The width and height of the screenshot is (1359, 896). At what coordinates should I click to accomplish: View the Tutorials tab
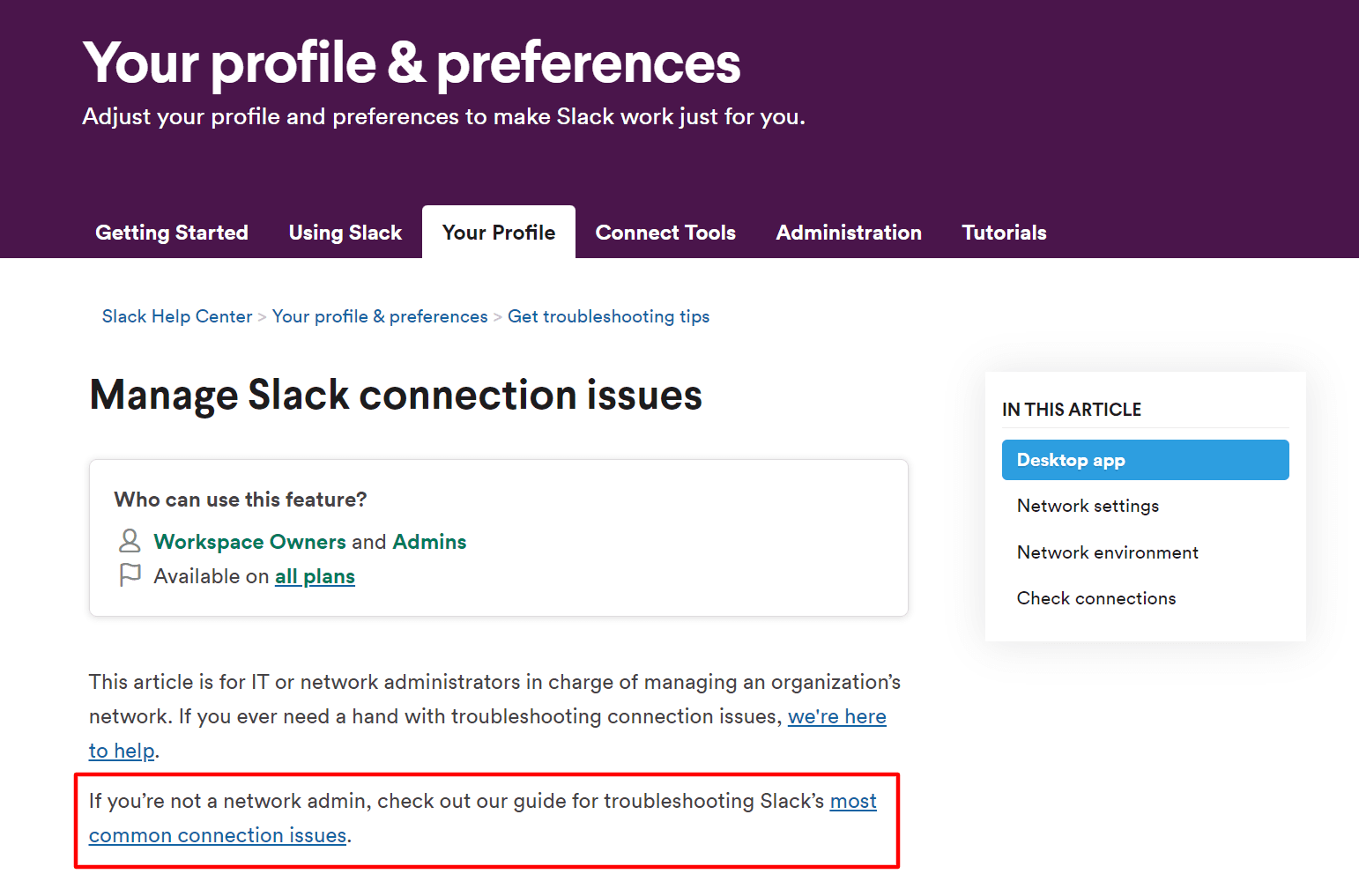[x=1004, y=233]
